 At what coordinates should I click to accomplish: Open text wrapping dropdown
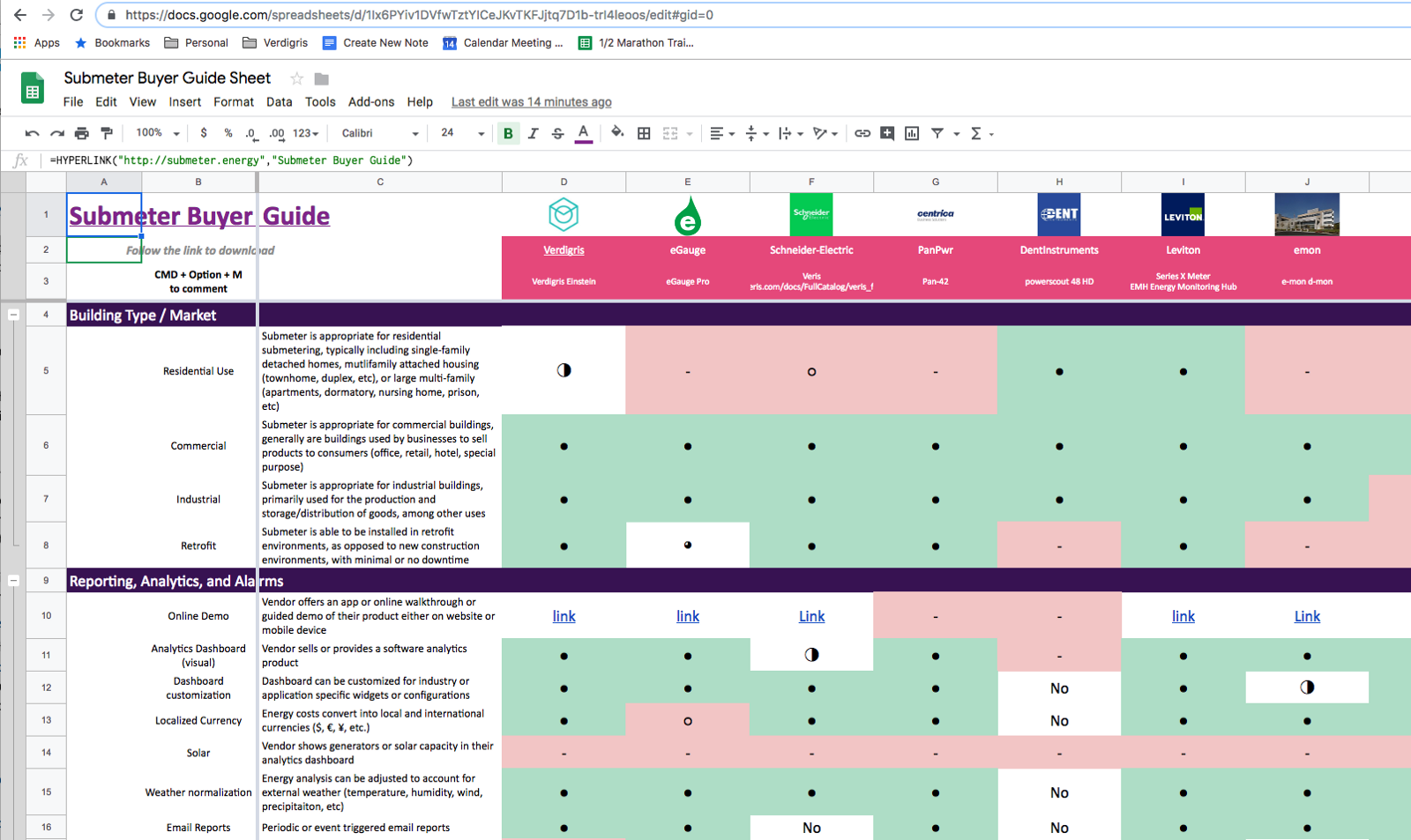pyautogui.click(x=791, y=133)
